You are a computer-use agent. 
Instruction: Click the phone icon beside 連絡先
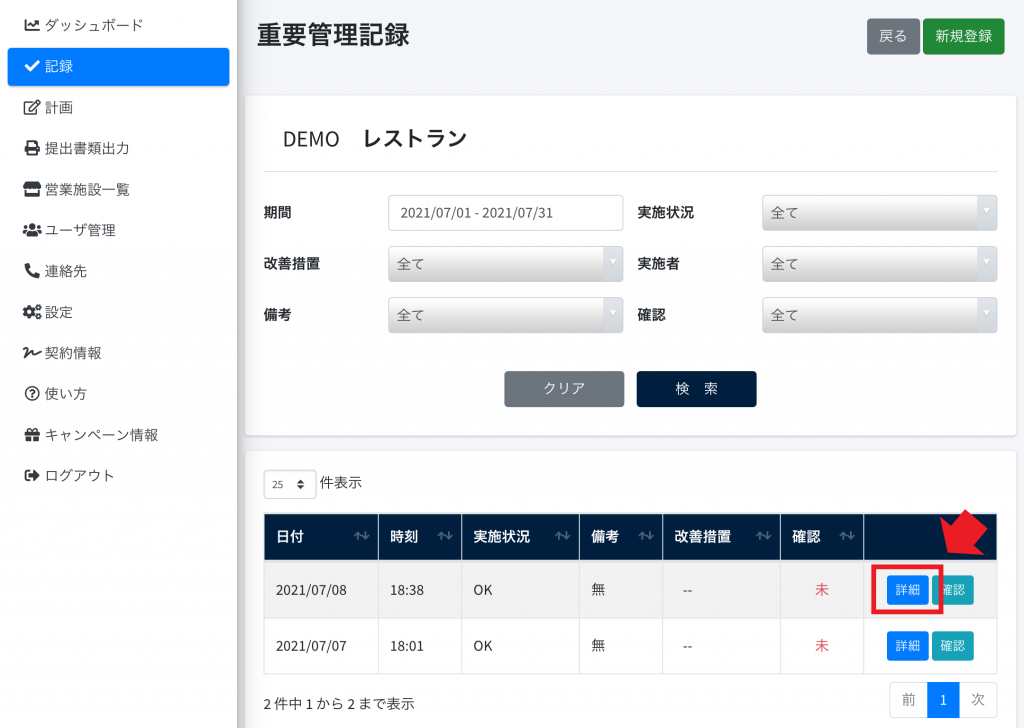(32, 271)
